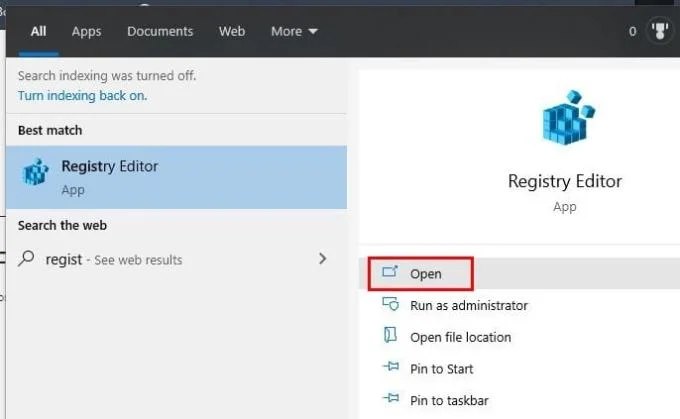
Task: Click the Open window icon
Action: [x=390, y=272]
